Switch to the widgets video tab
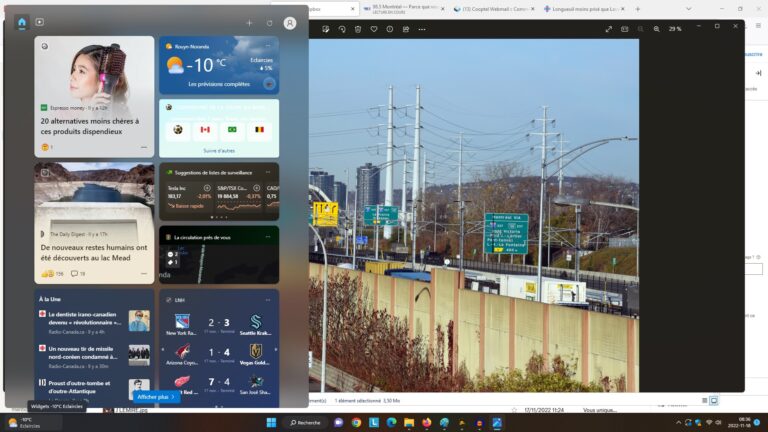 [x=40, y=22]
